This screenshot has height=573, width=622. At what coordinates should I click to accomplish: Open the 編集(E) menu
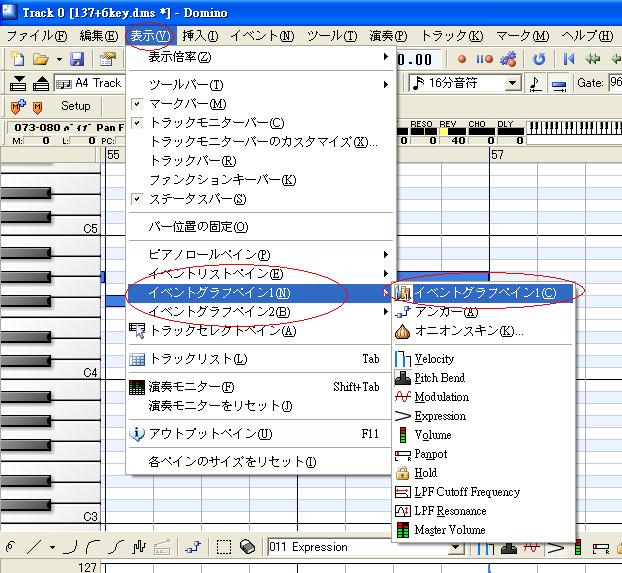99,36
